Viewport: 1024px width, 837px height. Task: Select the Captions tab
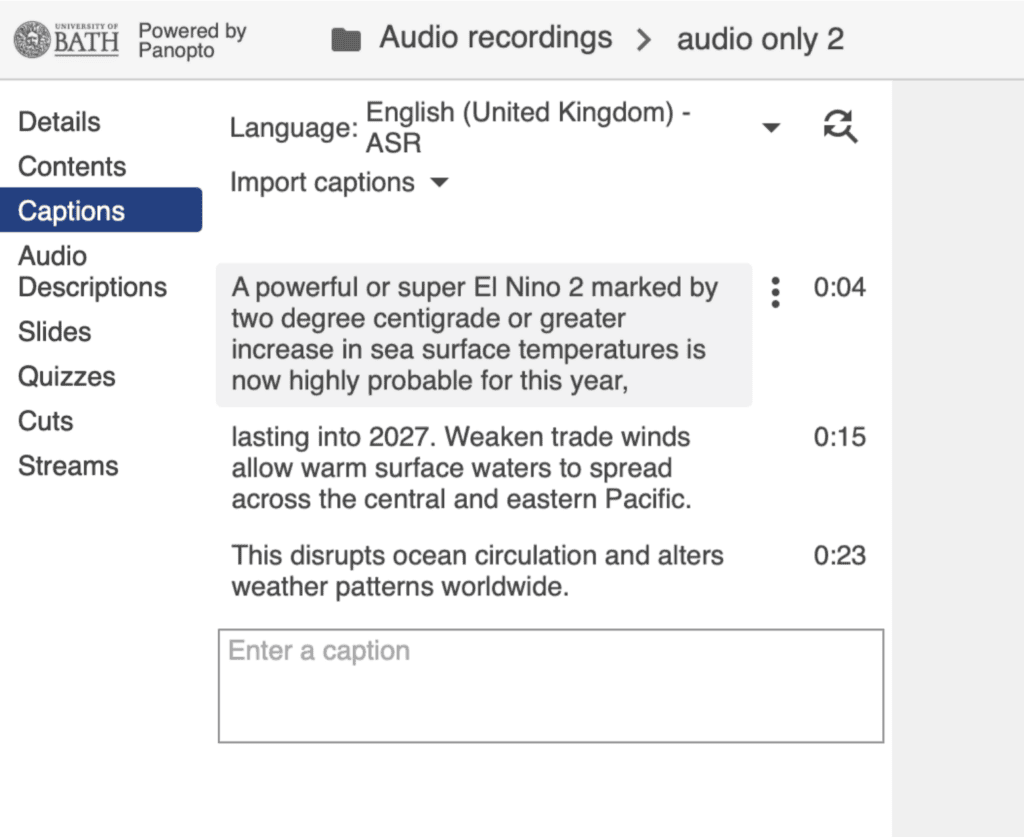pyautogui.click(x=101, y=210)
